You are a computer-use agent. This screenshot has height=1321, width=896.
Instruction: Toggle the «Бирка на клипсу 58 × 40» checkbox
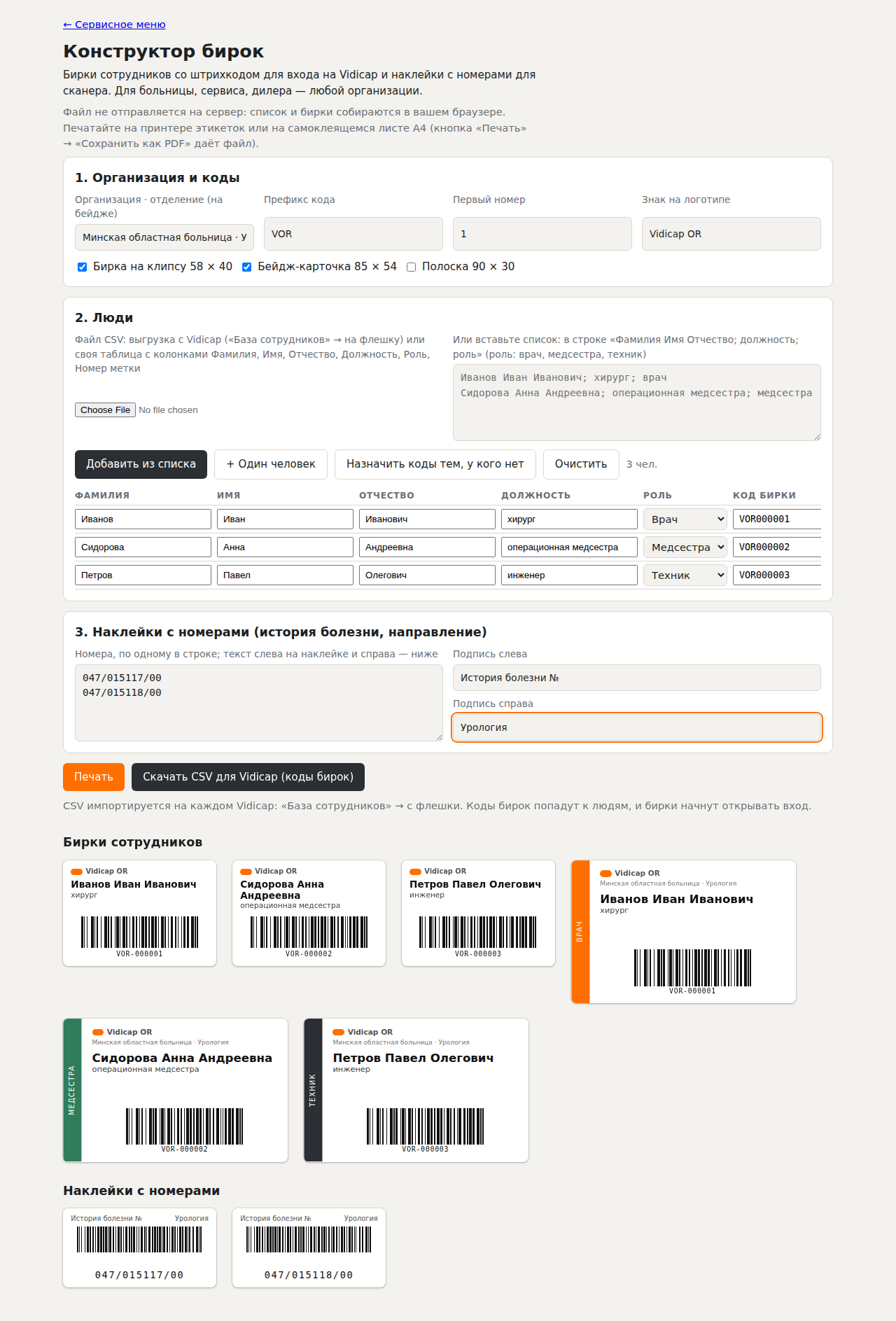click(x=82, y=267)
